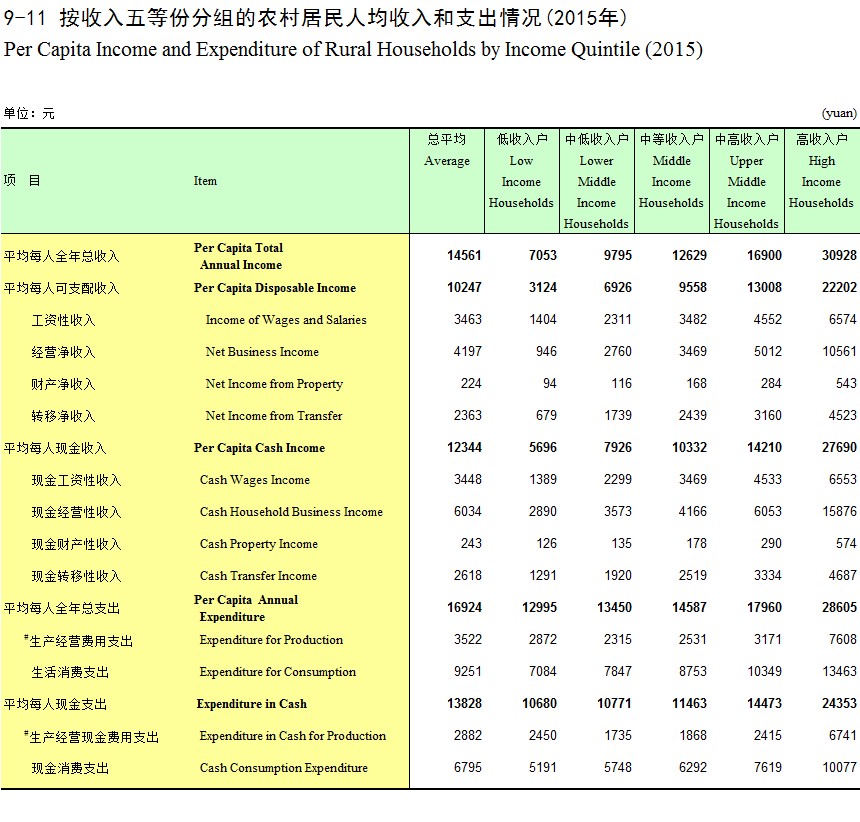Viewport: 860px width, 822px height.
Task: Select the 'Item' header cell
Action: point(205,181)
